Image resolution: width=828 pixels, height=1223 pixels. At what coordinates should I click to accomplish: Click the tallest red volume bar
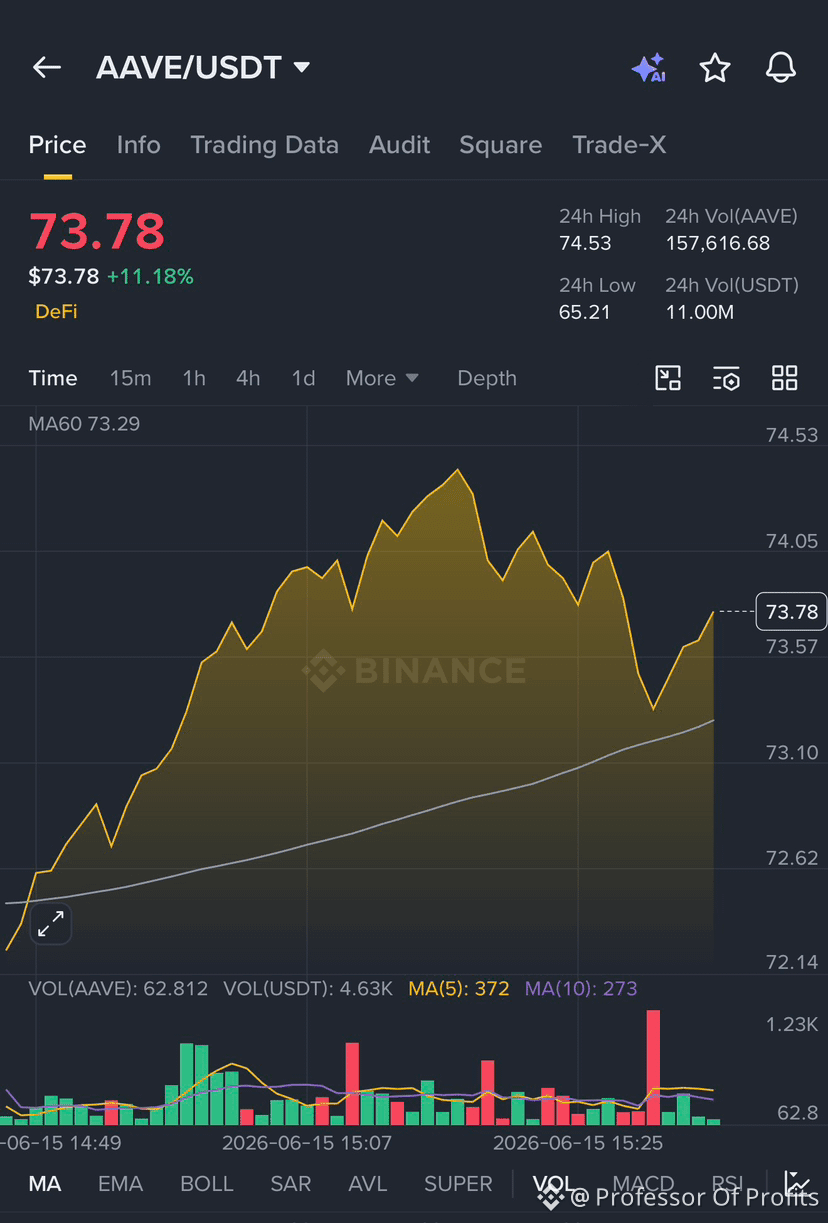[653, 1067]
